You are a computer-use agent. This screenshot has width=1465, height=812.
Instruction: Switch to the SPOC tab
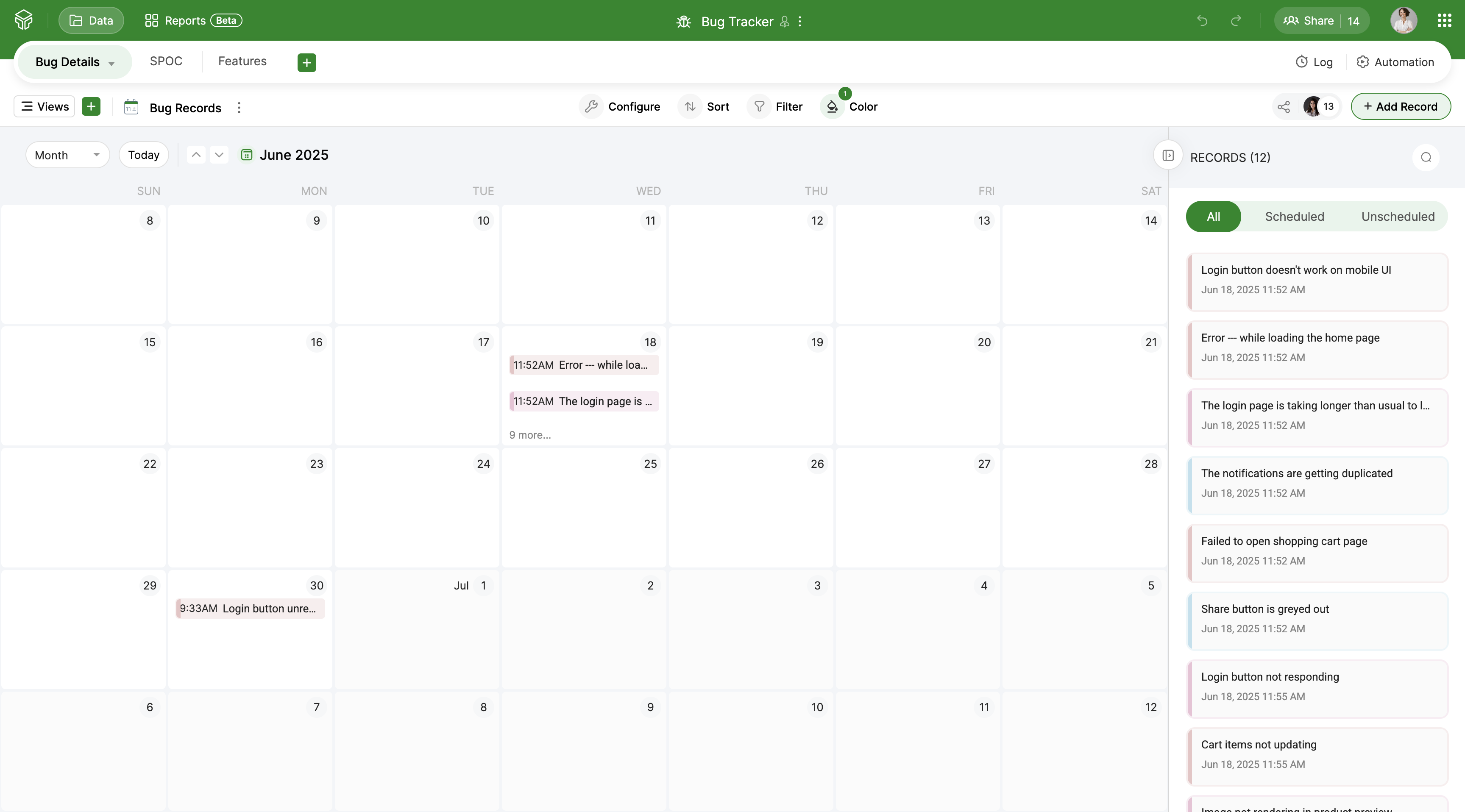[165, 61]
